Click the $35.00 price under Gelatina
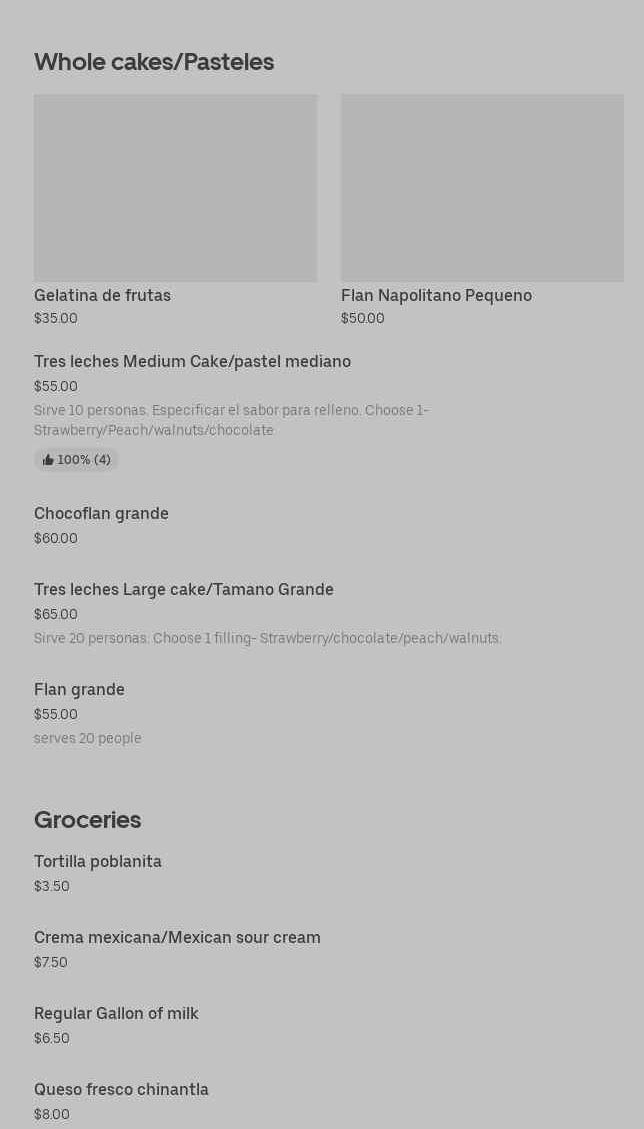644x1129 pixels. (x=55, y=318)
